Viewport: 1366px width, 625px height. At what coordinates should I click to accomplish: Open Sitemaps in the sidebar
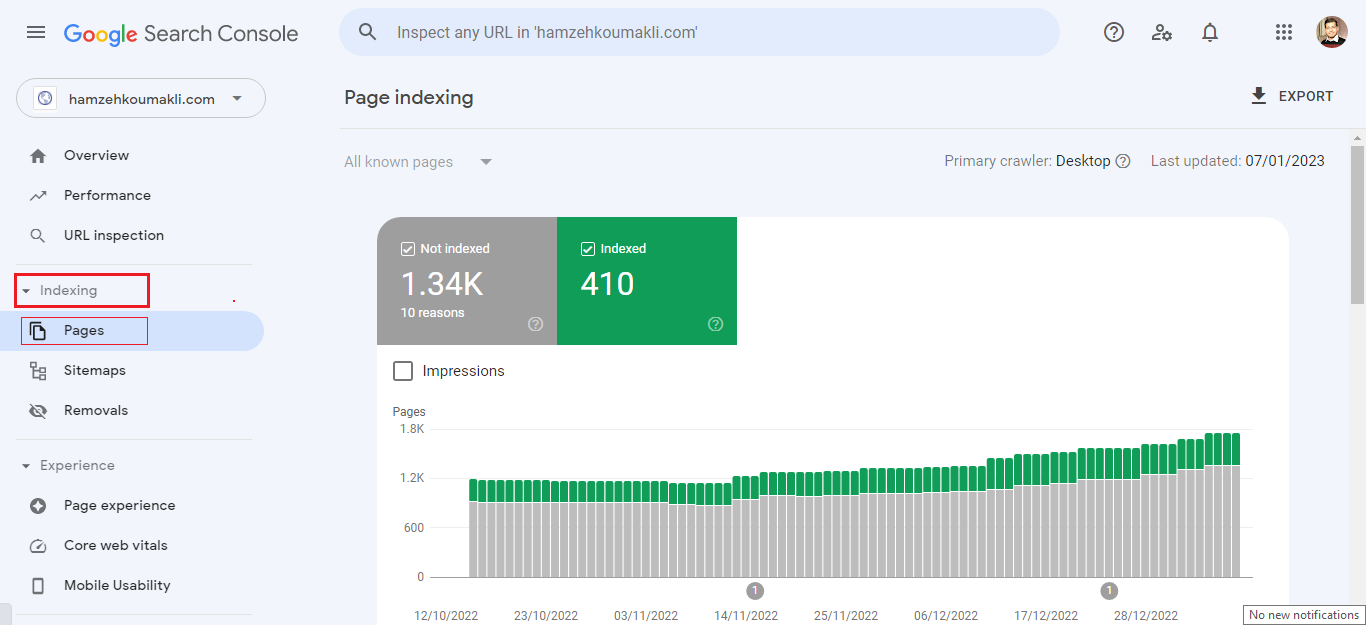click(x=95, y=371)
